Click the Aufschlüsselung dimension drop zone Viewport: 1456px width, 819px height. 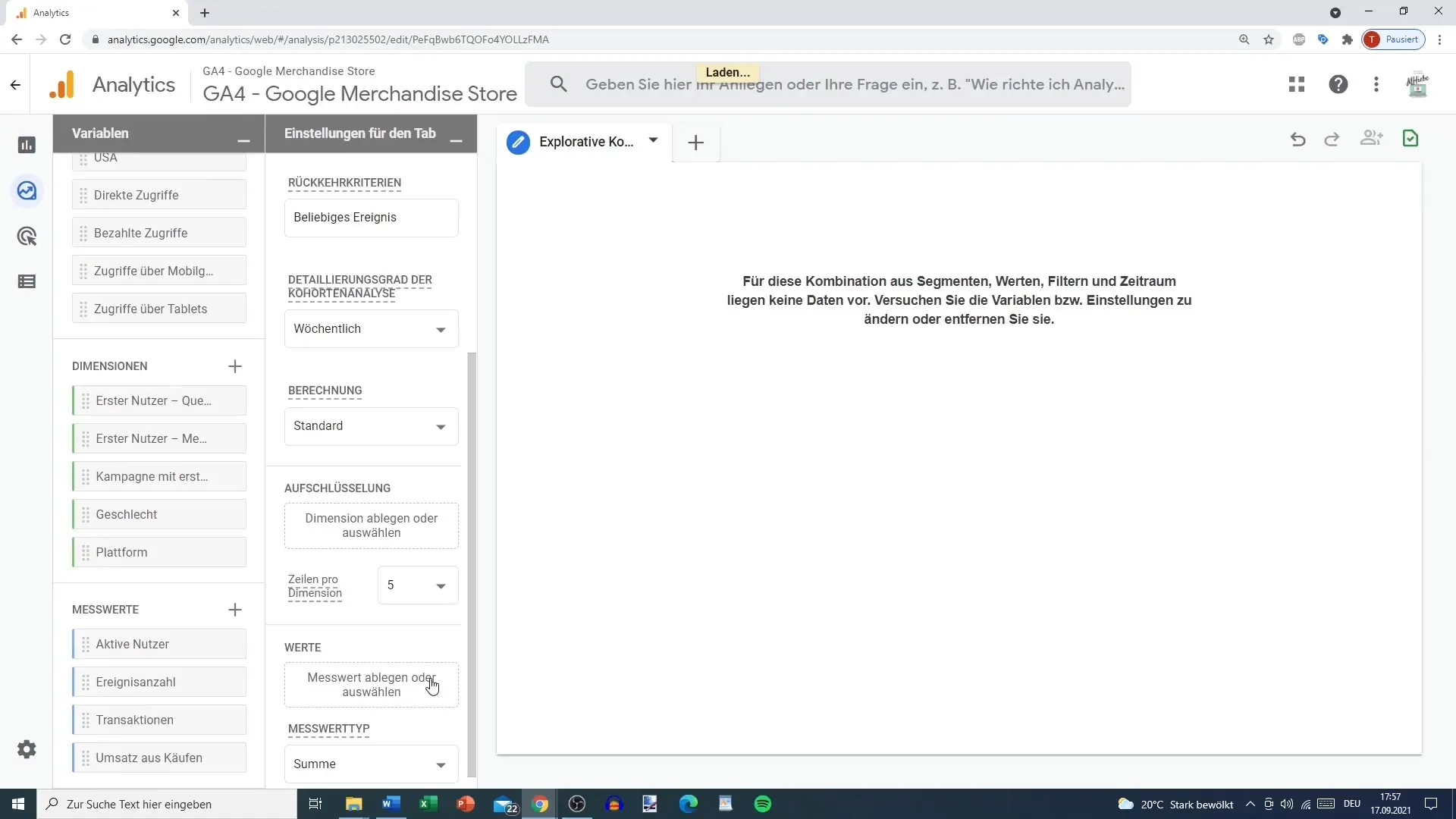pyautogui.click(x=372, y=525)
